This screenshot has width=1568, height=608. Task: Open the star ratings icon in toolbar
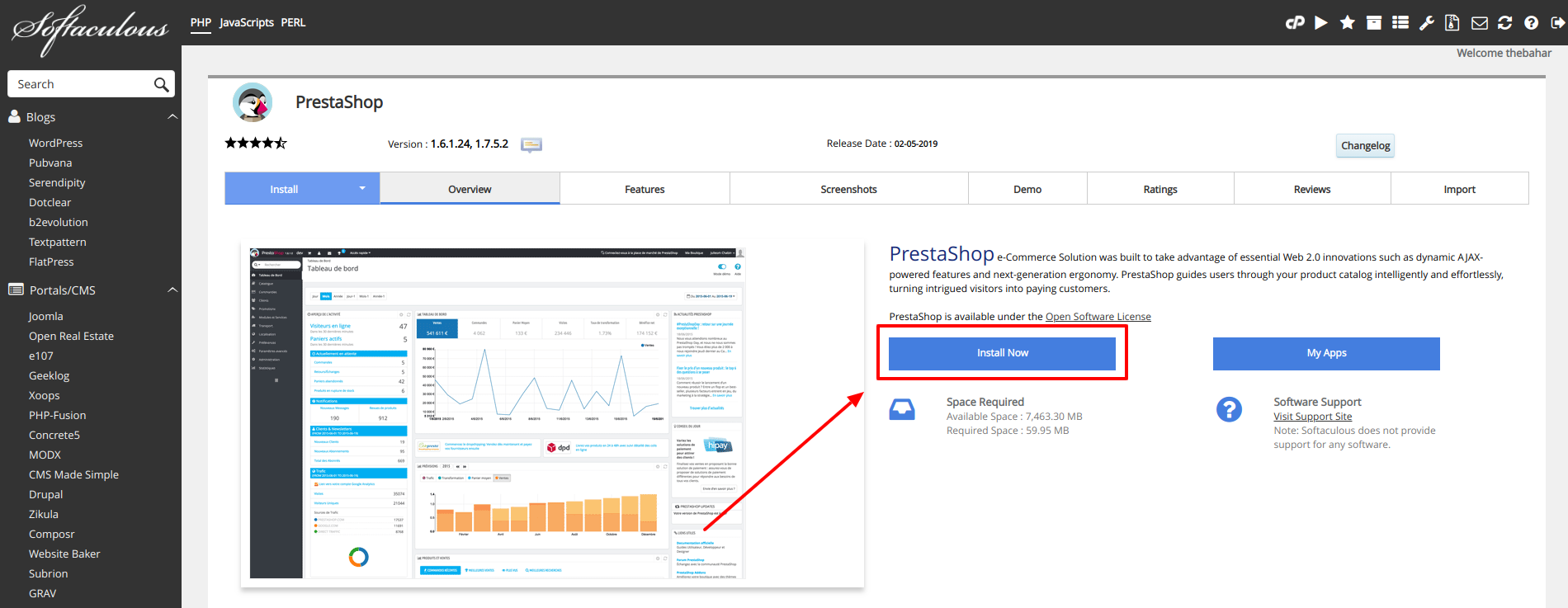point(1348,23)
